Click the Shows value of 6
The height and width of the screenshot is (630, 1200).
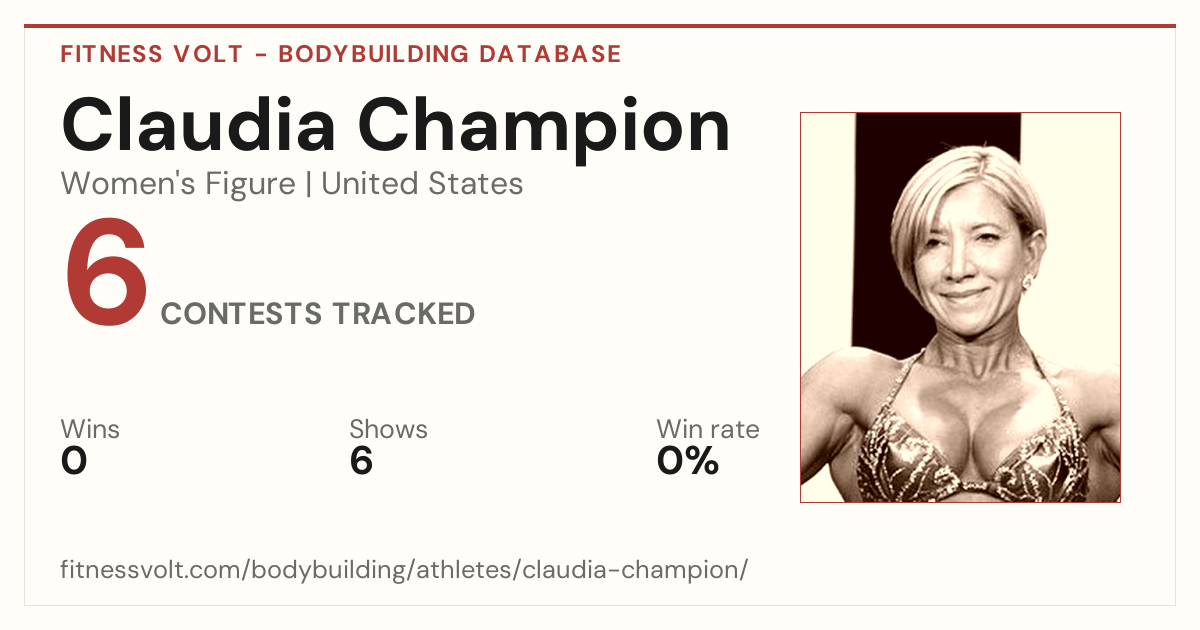361,461
